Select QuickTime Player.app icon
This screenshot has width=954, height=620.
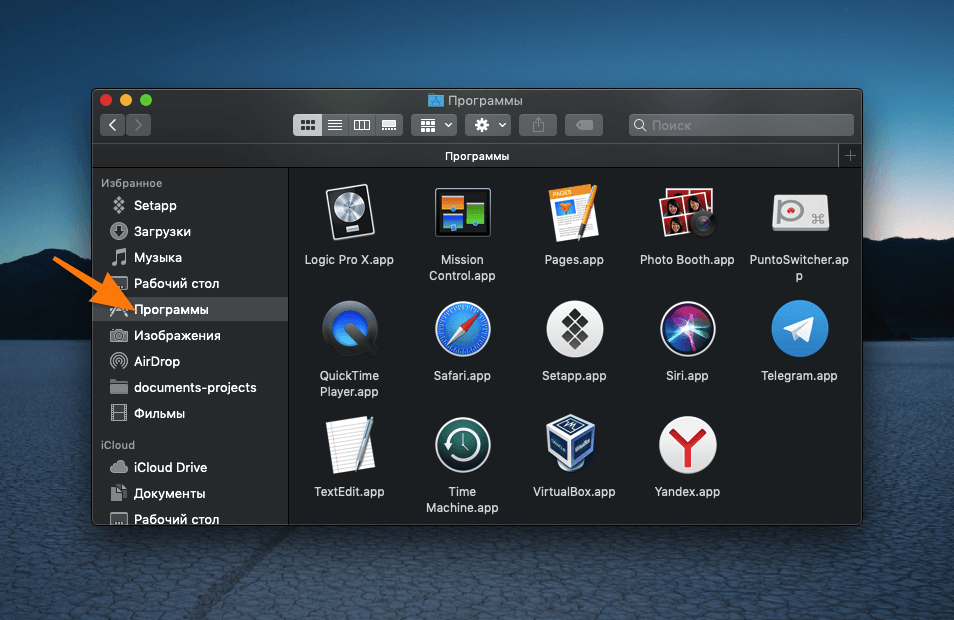(349, 329)
